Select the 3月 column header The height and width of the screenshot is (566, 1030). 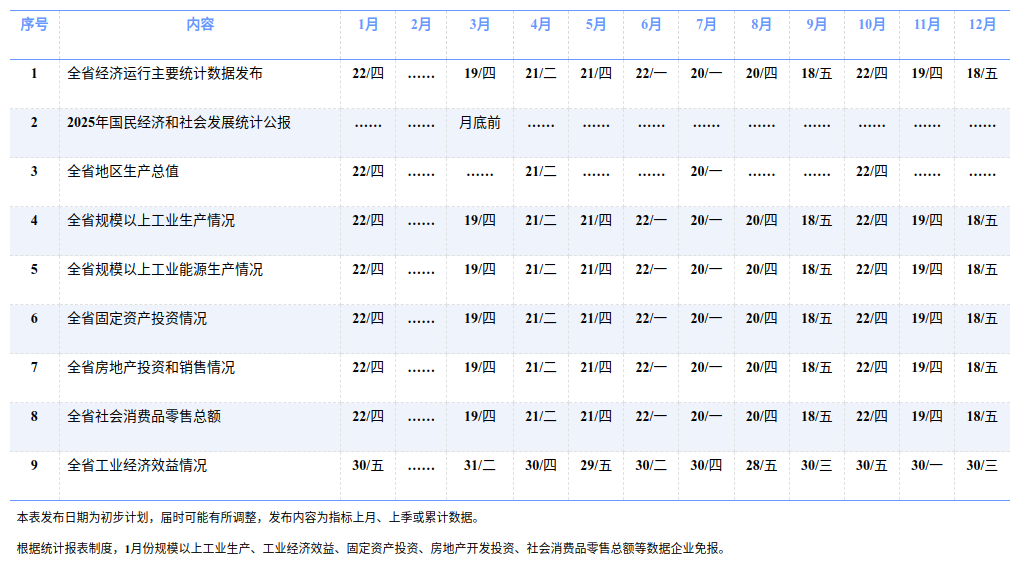pyautogui.click(x=480, y=25)
